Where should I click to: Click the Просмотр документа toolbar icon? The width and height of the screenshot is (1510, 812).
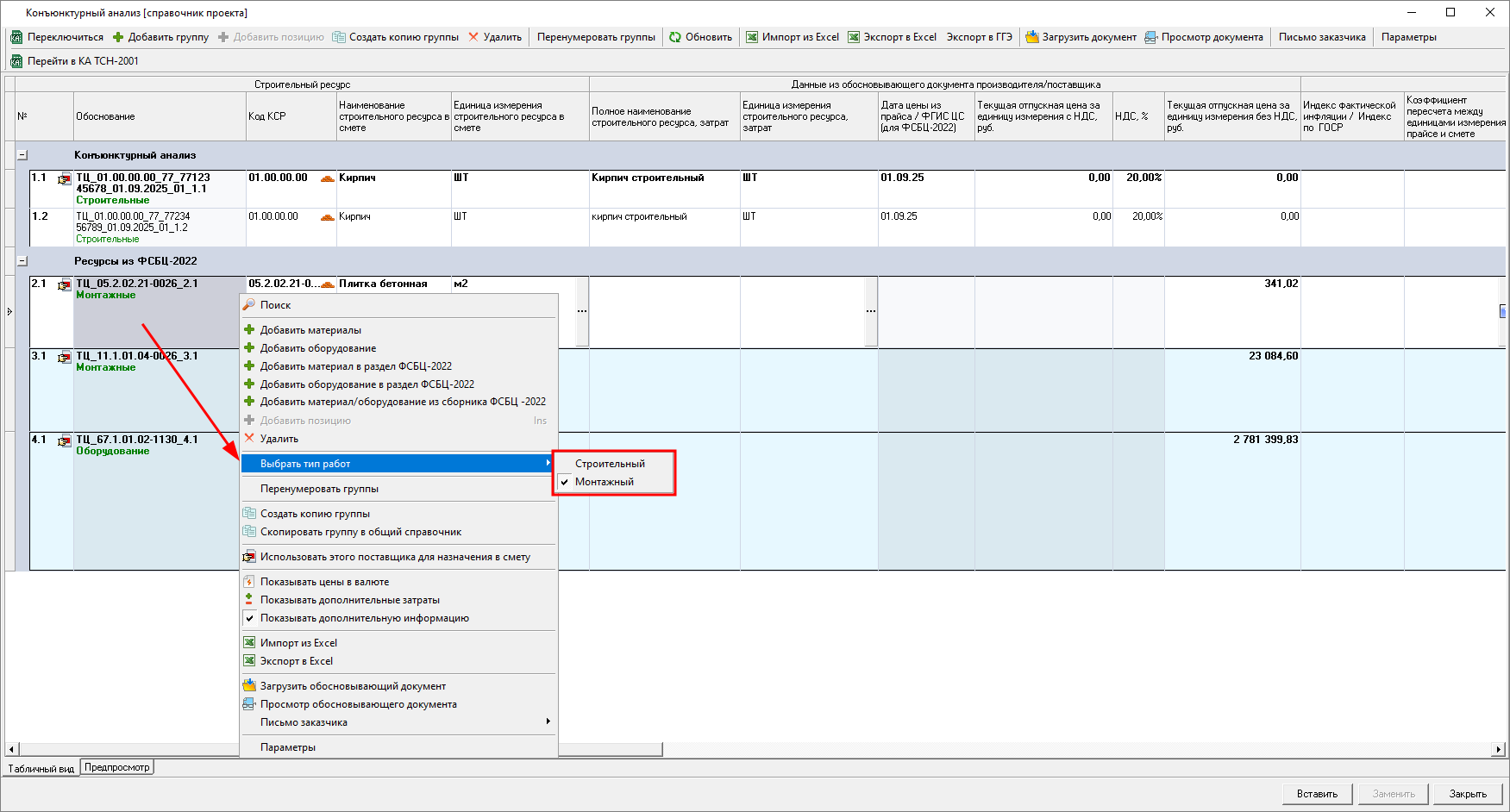tap(1151, 37)
